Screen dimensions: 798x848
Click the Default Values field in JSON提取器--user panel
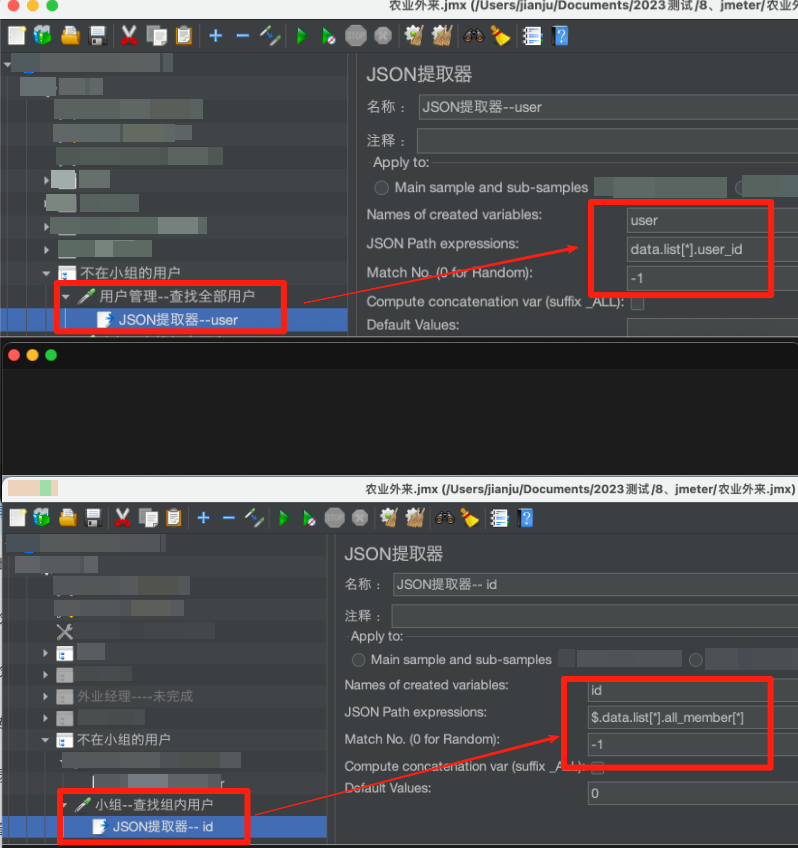(x=712, y=326)
